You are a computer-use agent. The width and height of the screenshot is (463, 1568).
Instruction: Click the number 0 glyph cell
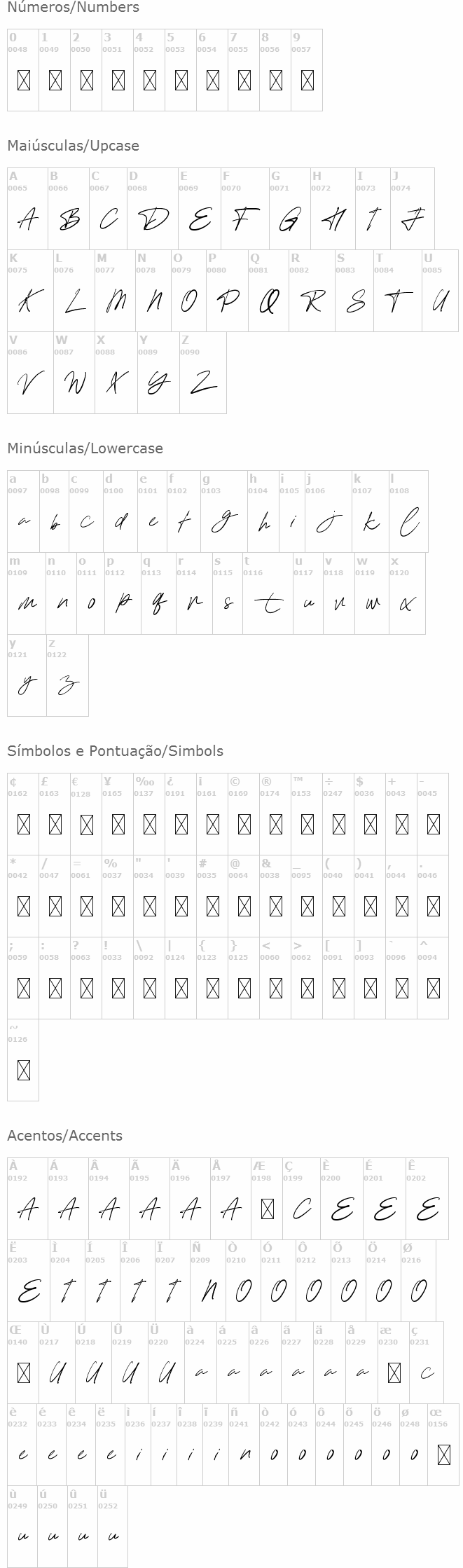click(23, 70)
